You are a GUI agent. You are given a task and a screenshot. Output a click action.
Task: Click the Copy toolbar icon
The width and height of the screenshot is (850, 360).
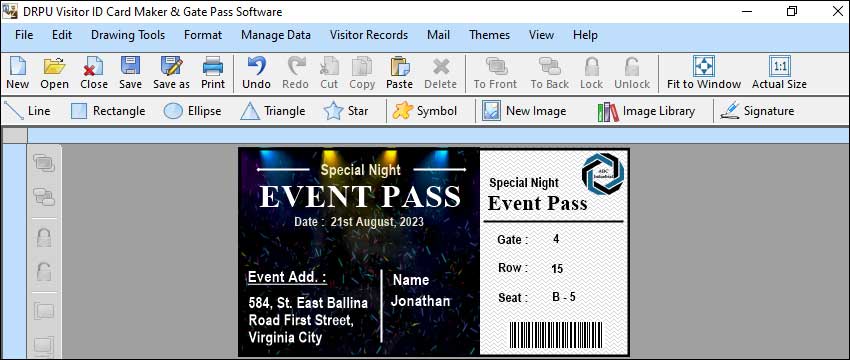[362, 73]
